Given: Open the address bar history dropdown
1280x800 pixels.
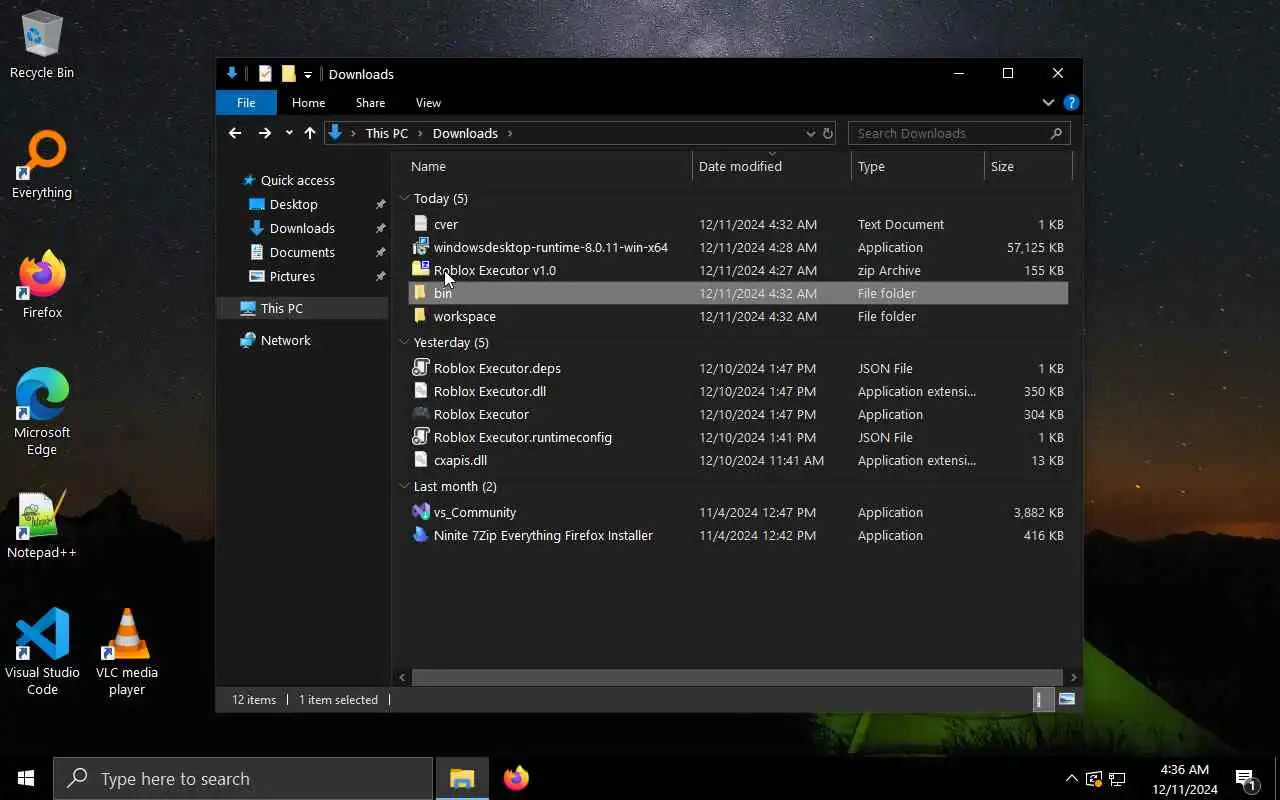Looking at the screenshot, I should tap(810, 133).
